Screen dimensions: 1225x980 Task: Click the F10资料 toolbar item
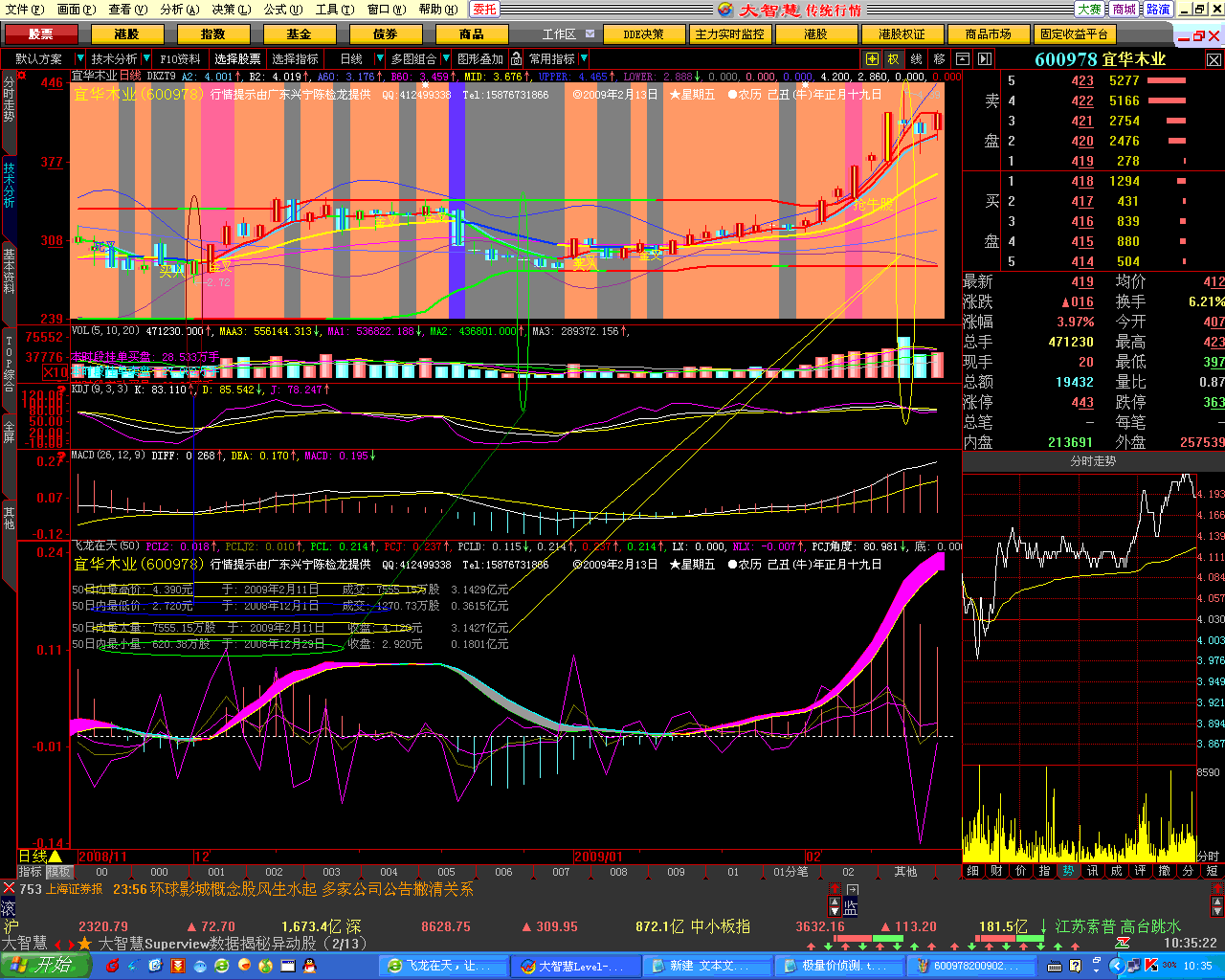coord(181,59)
